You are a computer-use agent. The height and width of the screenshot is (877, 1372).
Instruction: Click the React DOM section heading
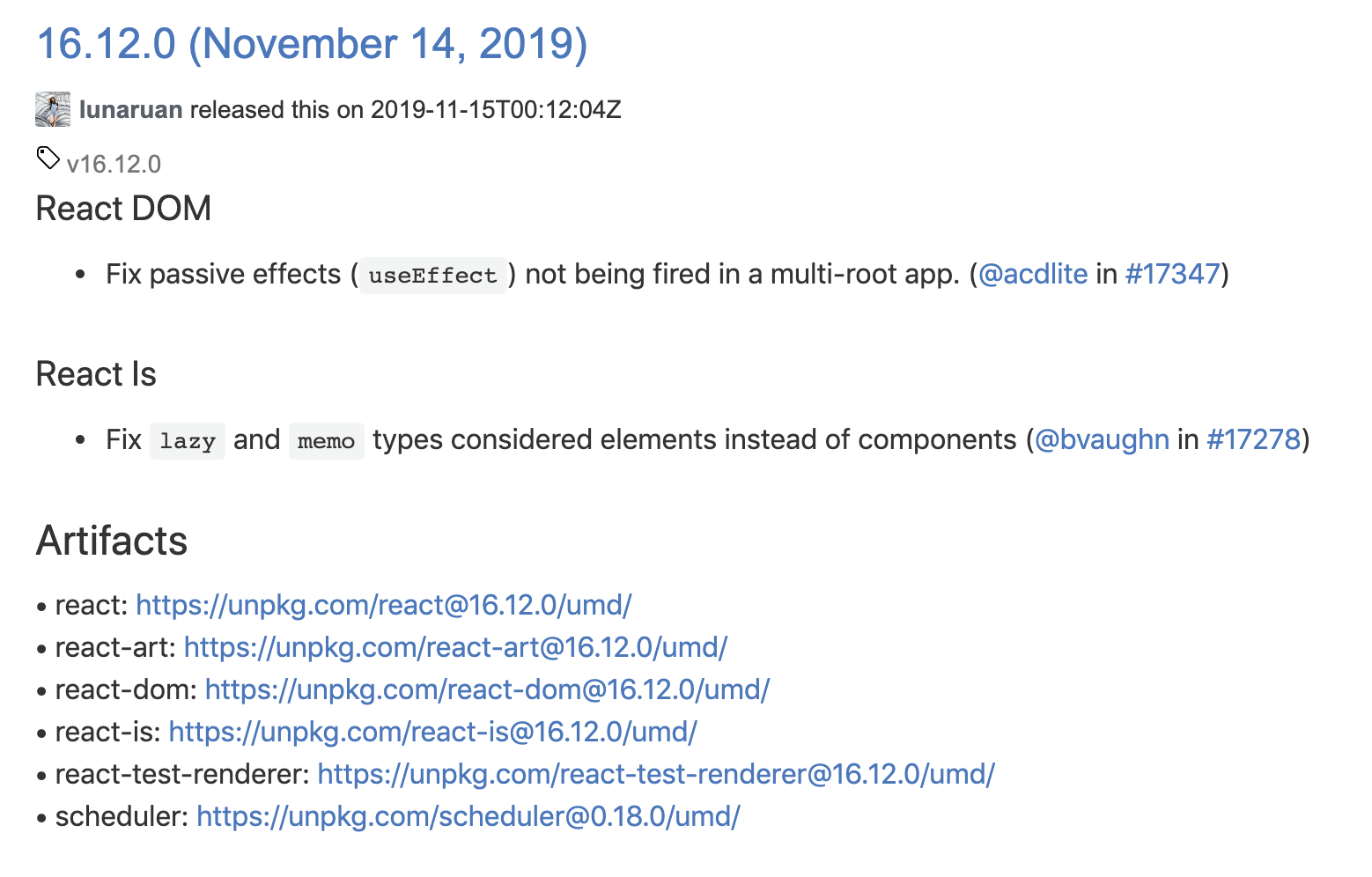coord(123,209)
